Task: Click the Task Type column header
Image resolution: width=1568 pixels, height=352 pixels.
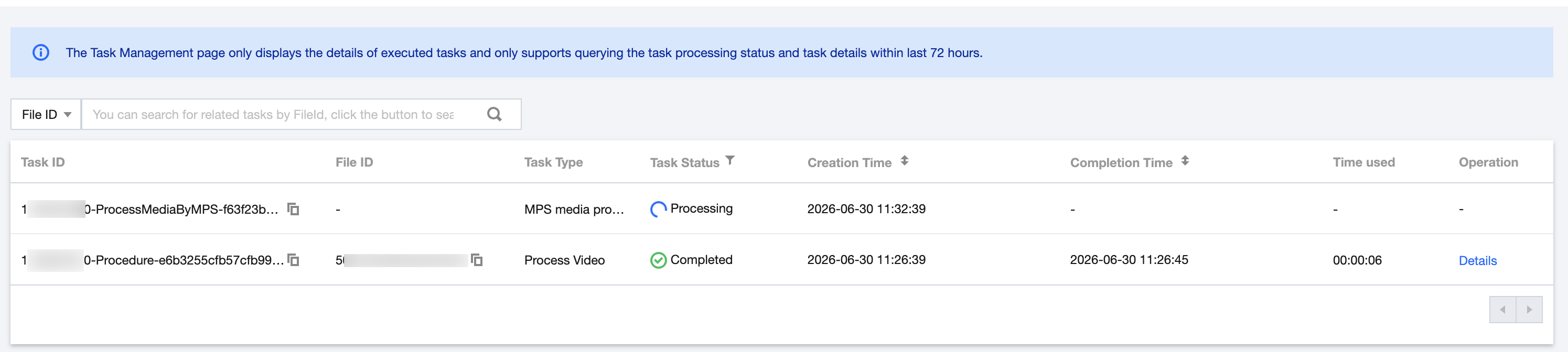Action: click(553, 162)
